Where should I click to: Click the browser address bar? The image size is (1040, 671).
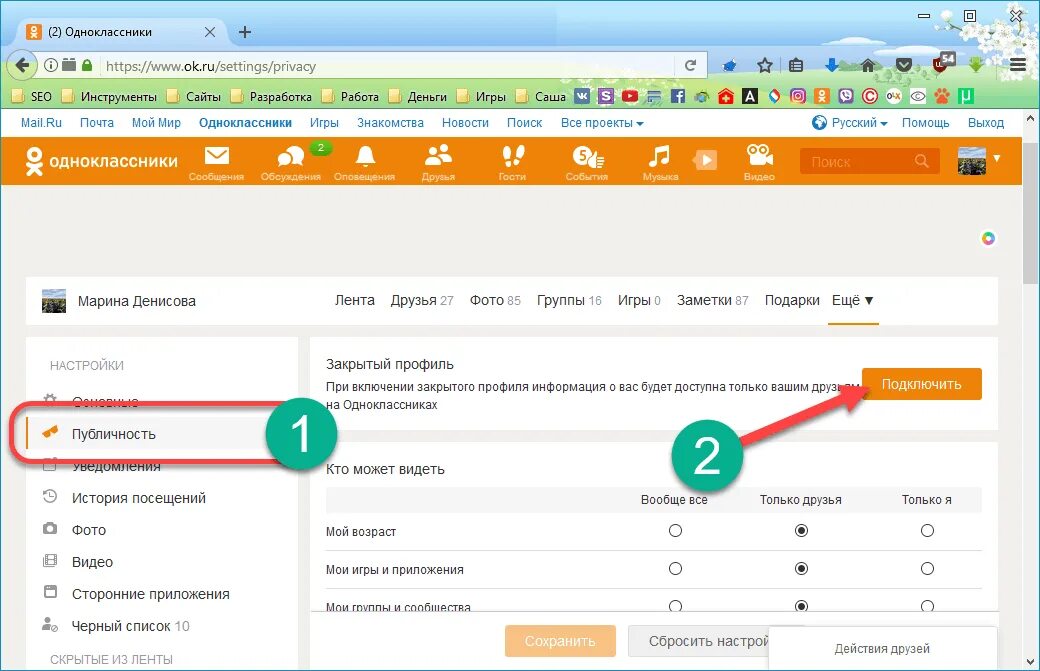point(388,66)
